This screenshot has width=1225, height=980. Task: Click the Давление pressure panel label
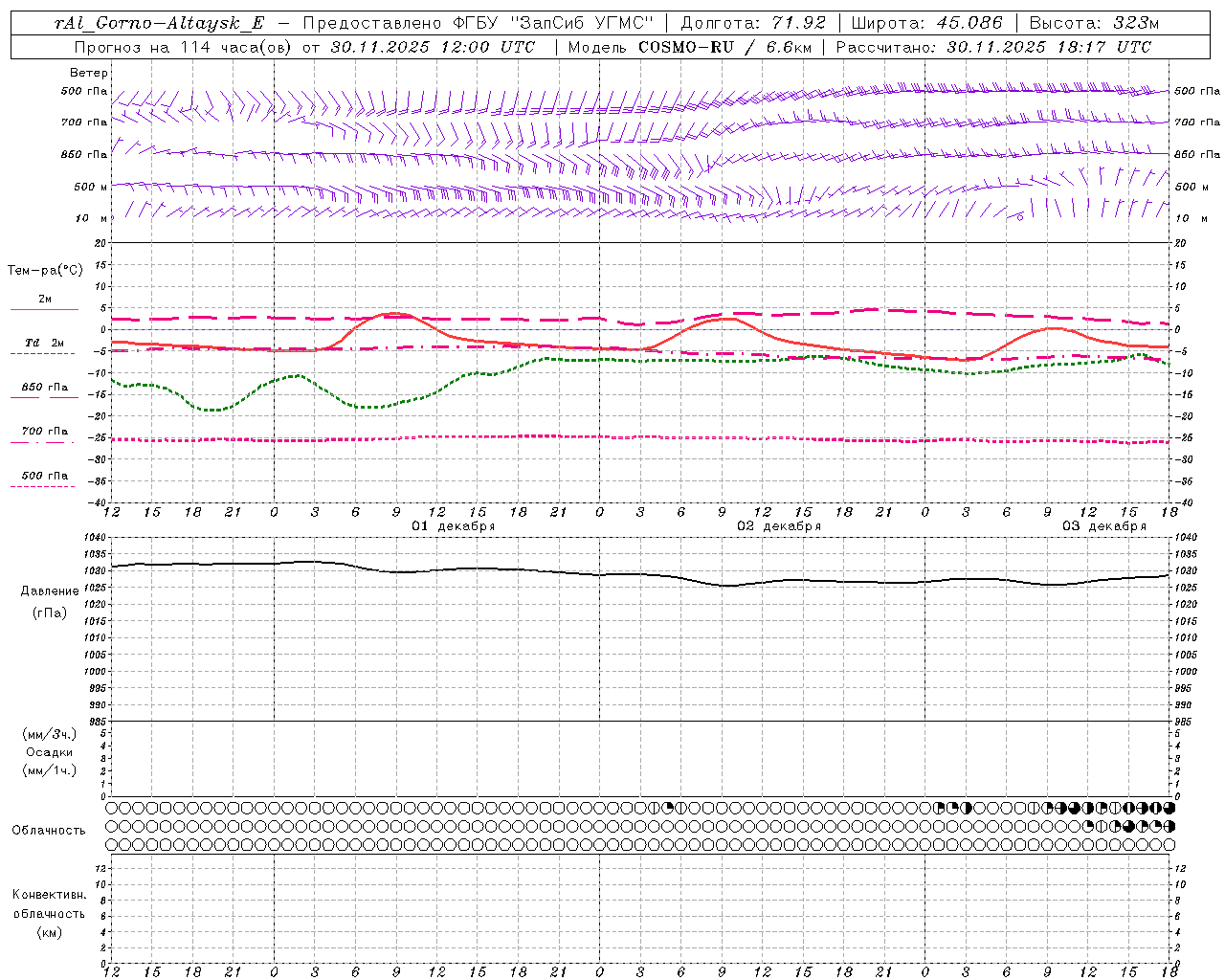[x=50, y=591]
